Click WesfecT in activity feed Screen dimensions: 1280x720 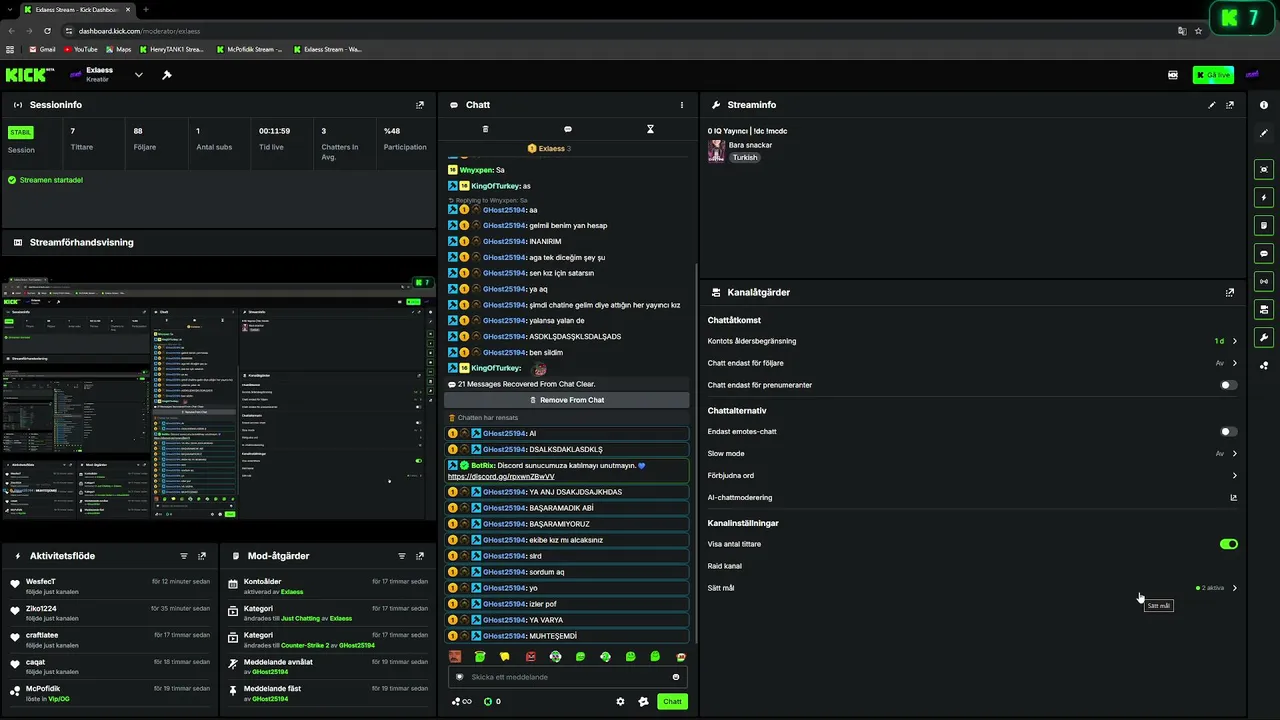pyautogui.click(x=41, y=581)
